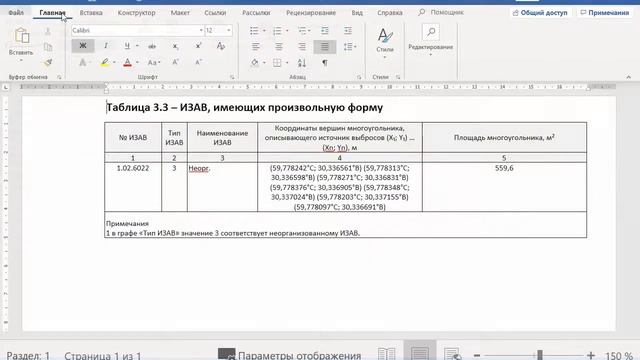Switch to Web Layout view icon
This screenshot has height=360, width=640.
coord(452,353)
